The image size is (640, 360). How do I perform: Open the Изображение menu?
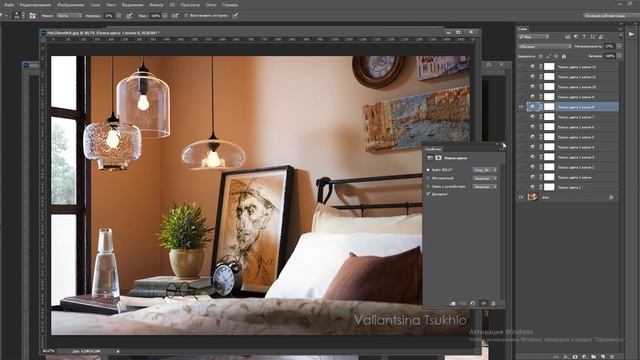point(71,5)
